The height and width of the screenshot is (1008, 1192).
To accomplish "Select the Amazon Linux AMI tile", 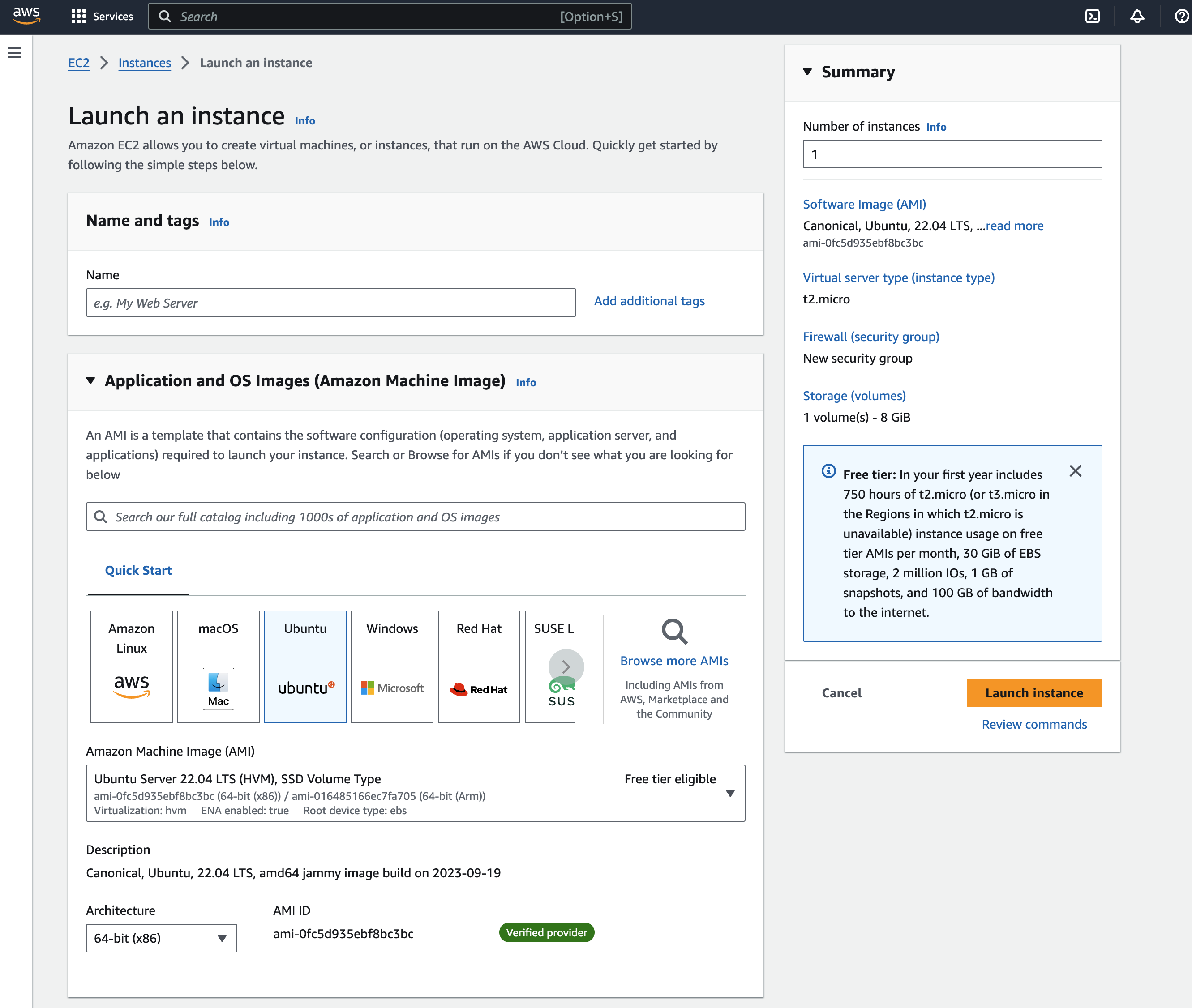I will [132, 667].
